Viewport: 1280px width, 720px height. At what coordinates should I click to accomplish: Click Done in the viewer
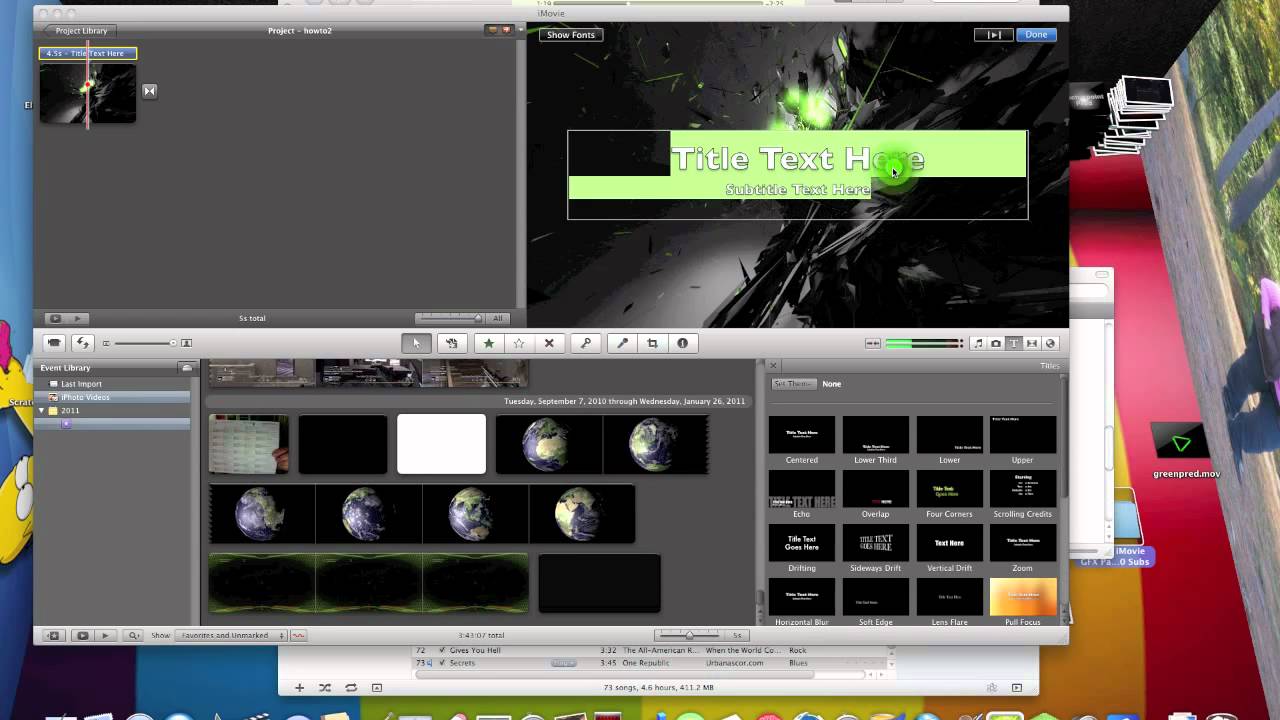pos(1036,34)
